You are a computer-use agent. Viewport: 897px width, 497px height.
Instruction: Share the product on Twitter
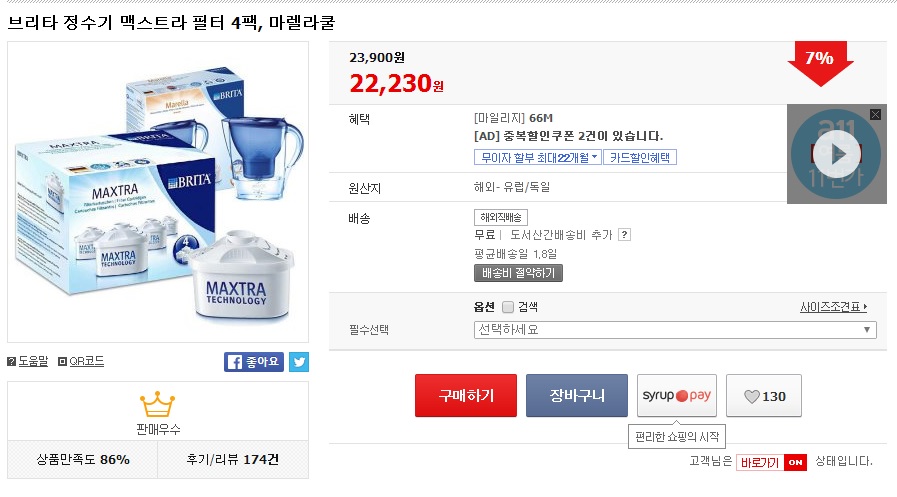coord(299,362)
